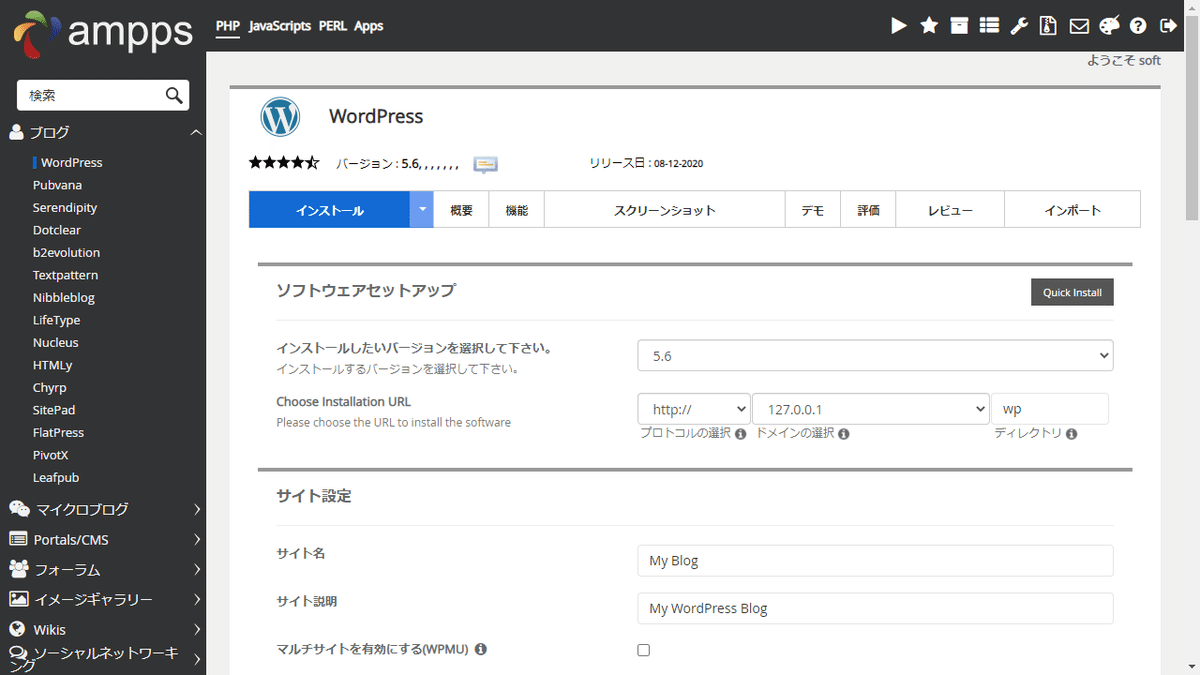Click the star rating

[x=284, y=162]
